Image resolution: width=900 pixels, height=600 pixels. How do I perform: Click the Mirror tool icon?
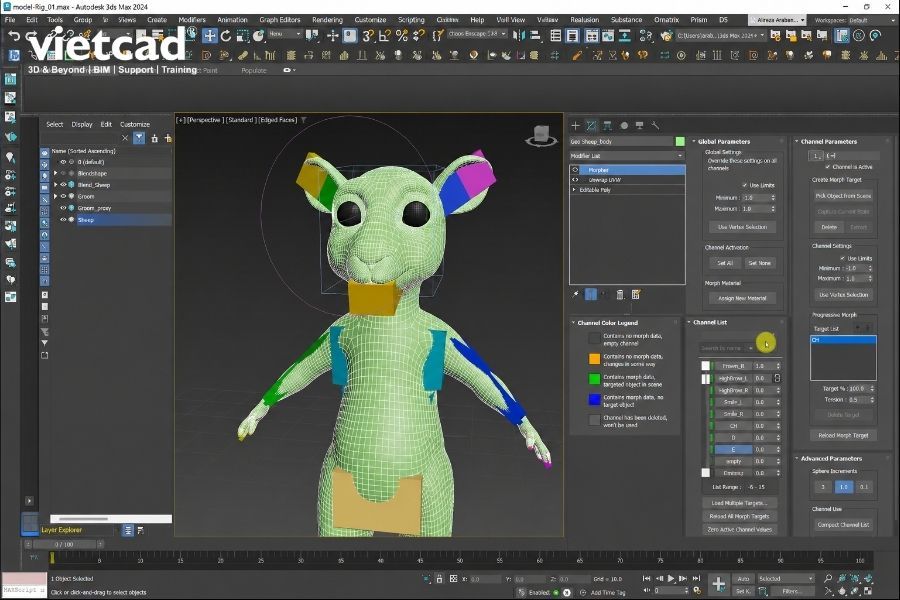[519, 36]
